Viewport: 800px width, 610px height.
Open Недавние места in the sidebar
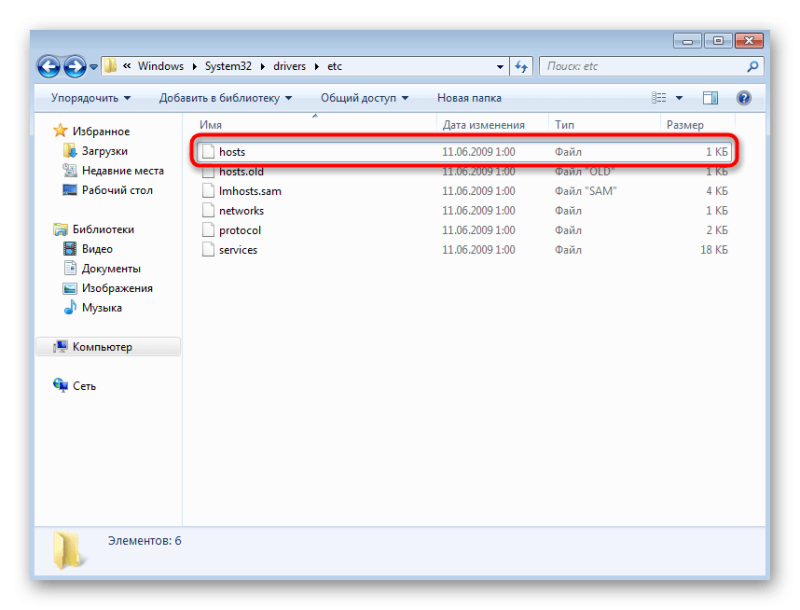click(x=123, y=170)
